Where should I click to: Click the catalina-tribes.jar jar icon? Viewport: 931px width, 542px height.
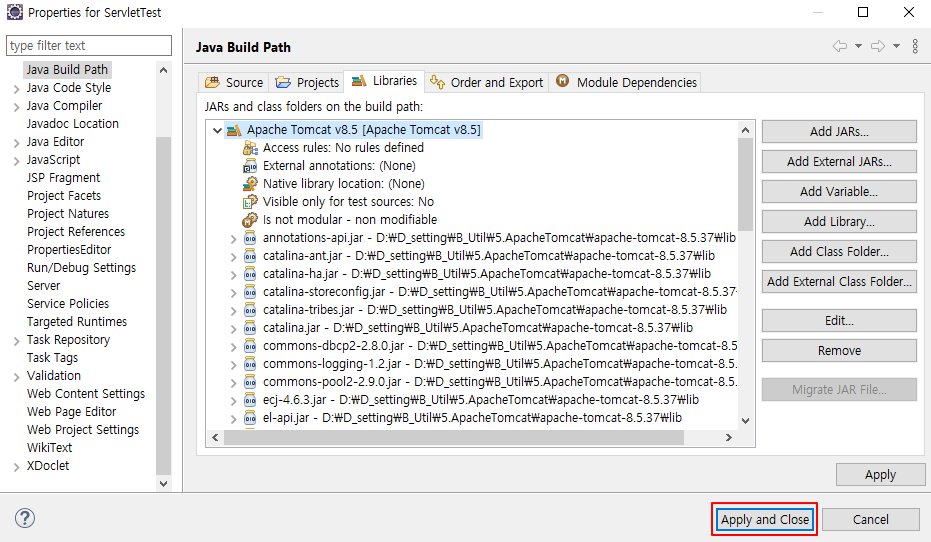click(x=250, y=310)
